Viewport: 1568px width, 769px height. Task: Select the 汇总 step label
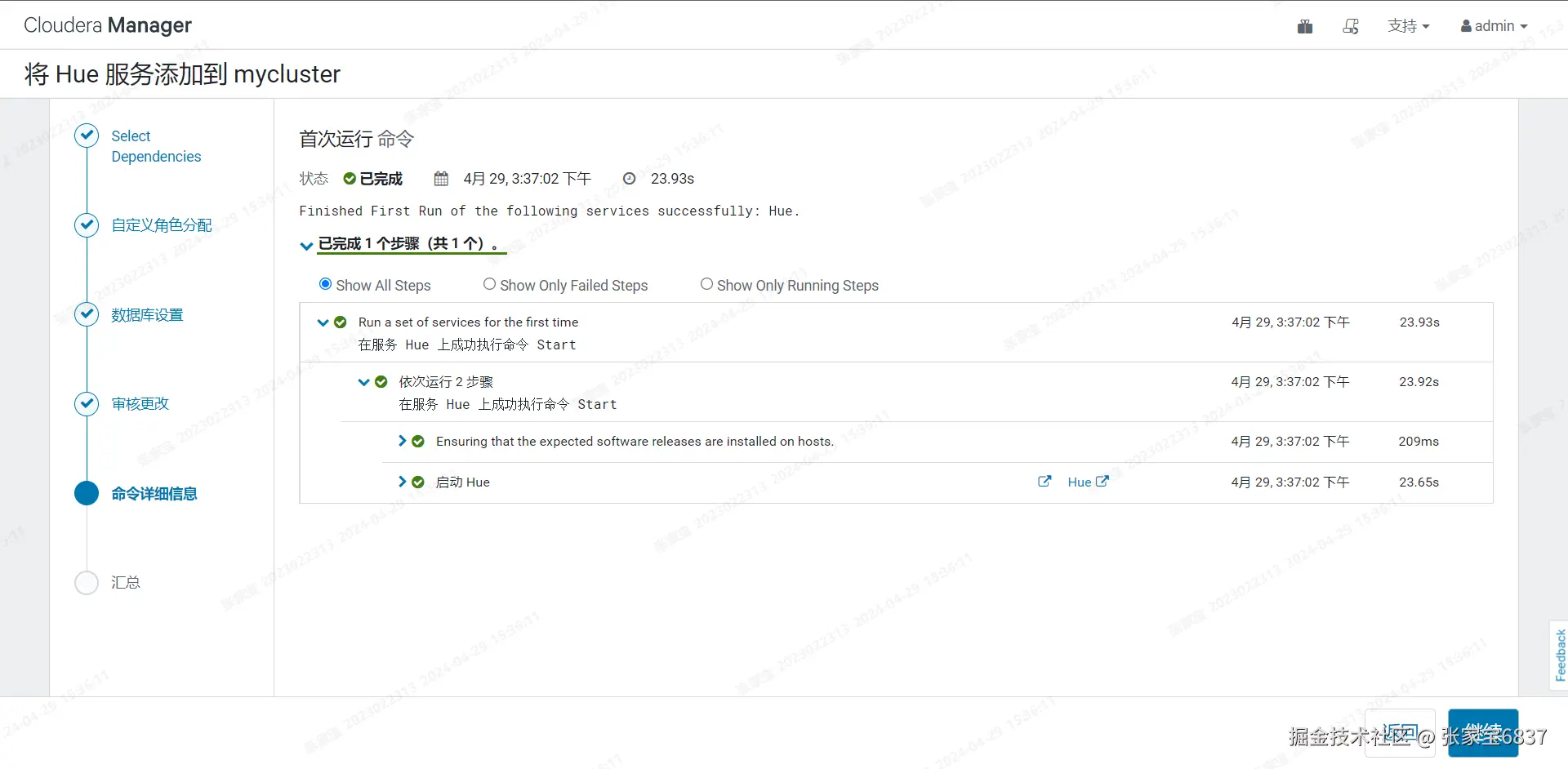click(x=126, y=583)
